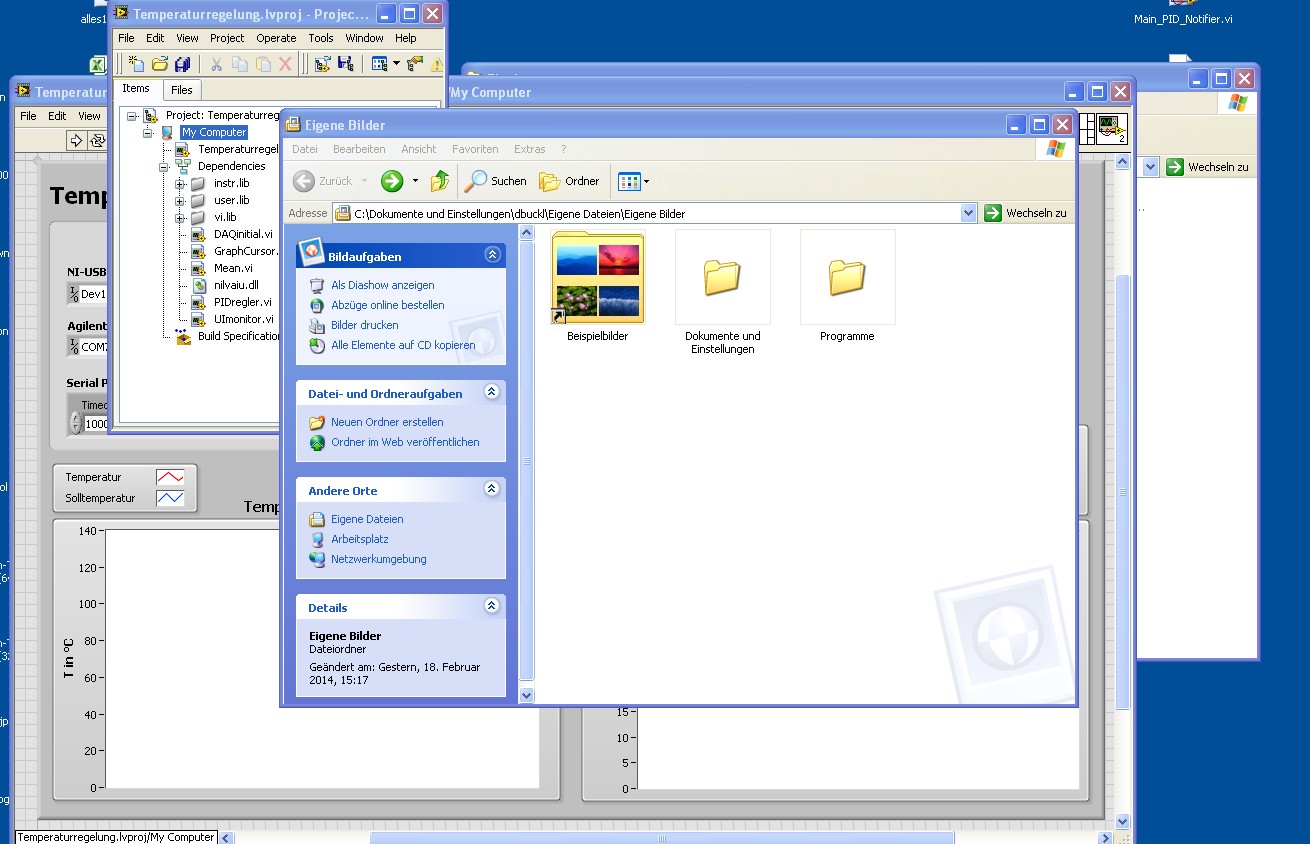Screen dimensions: 1310x844
Task: Collapse the Dependencies tree node
Action: pyautogui.click(x=164, y=166)
